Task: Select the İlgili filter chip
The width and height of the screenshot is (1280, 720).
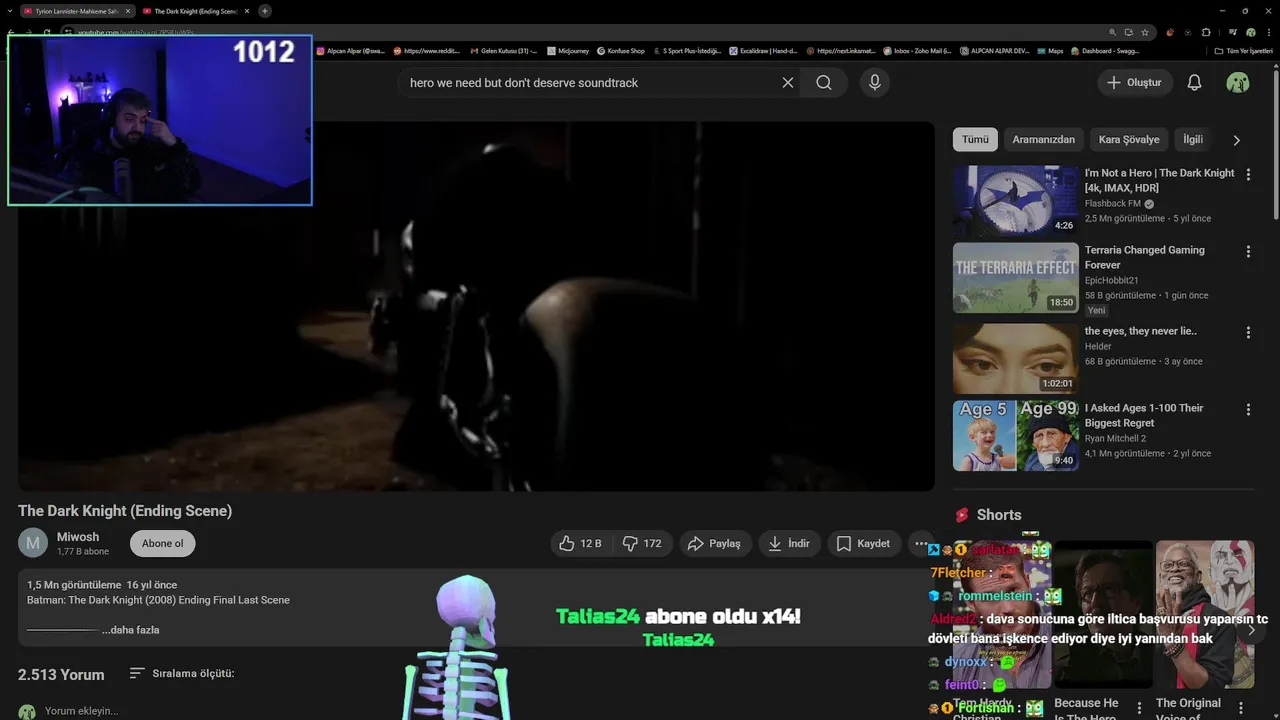Action: [1193, 140]
